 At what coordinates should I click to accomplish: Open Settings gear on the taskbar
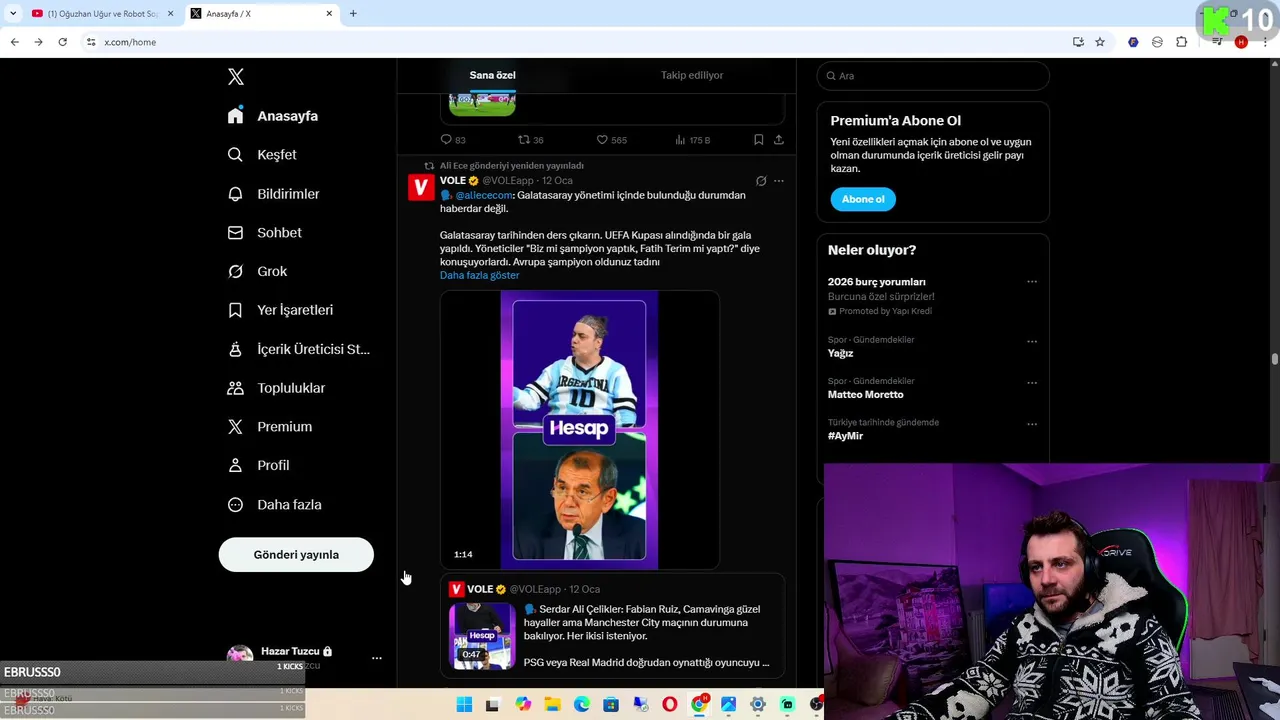tap(758, 705)
